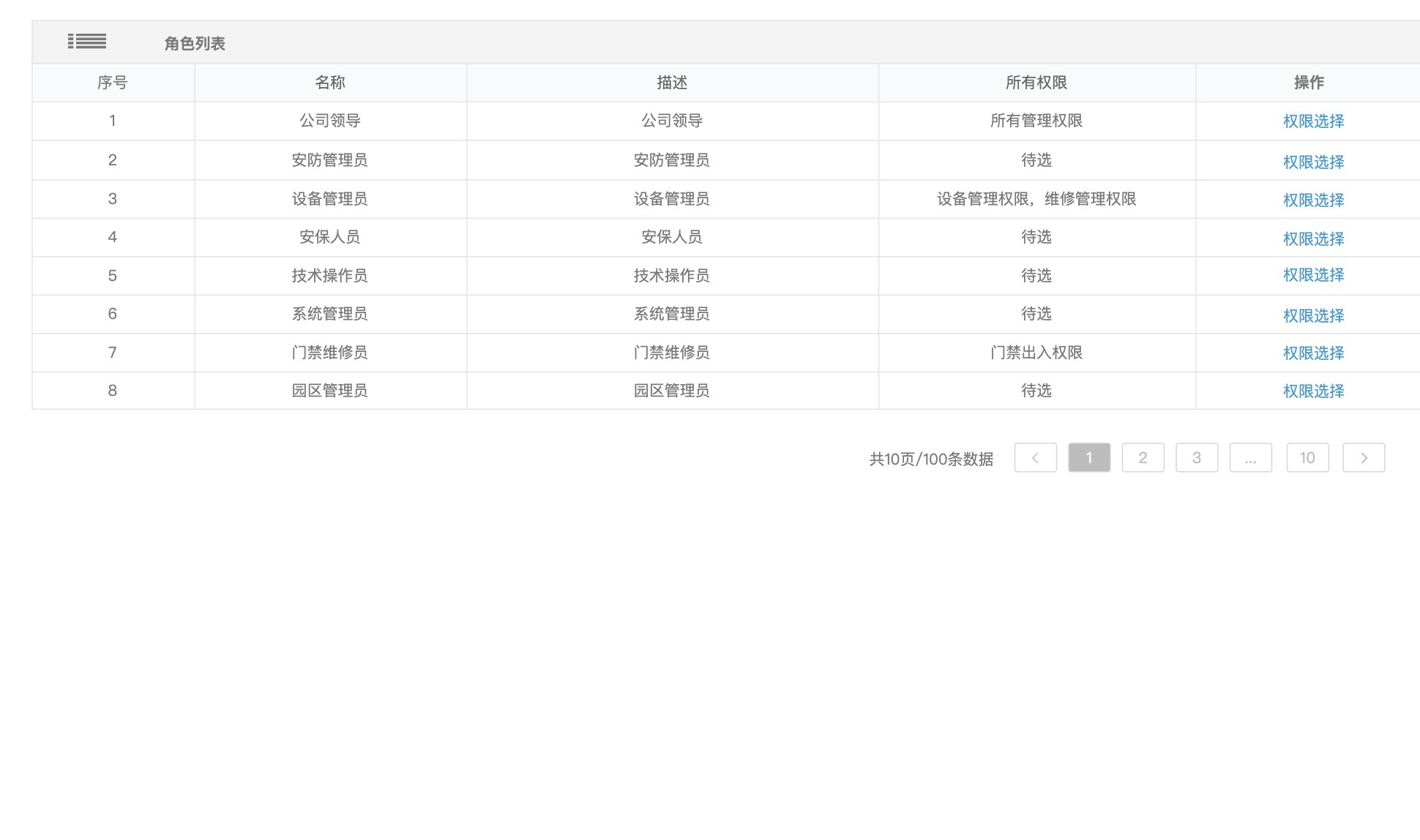The width and height of the screenshot is (1420, 840).
Task: Jump to page 3
Action: pos(1196,458)
